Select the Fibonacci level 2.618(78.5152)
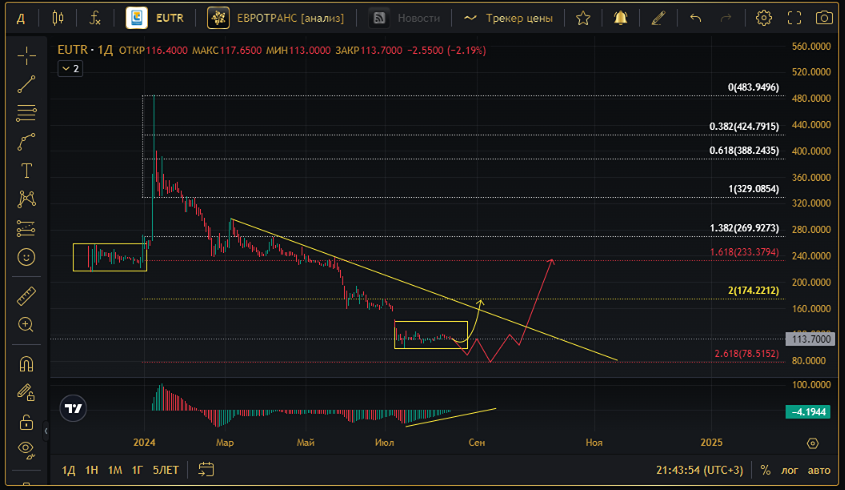The height and width of the screenshot is (490, 845). 746,354
